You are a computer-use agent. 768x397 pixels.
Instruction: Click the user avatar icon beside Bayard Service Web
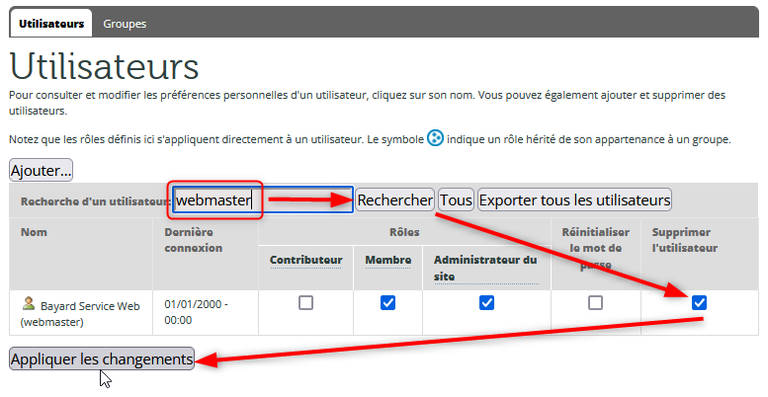coord(29,304)
